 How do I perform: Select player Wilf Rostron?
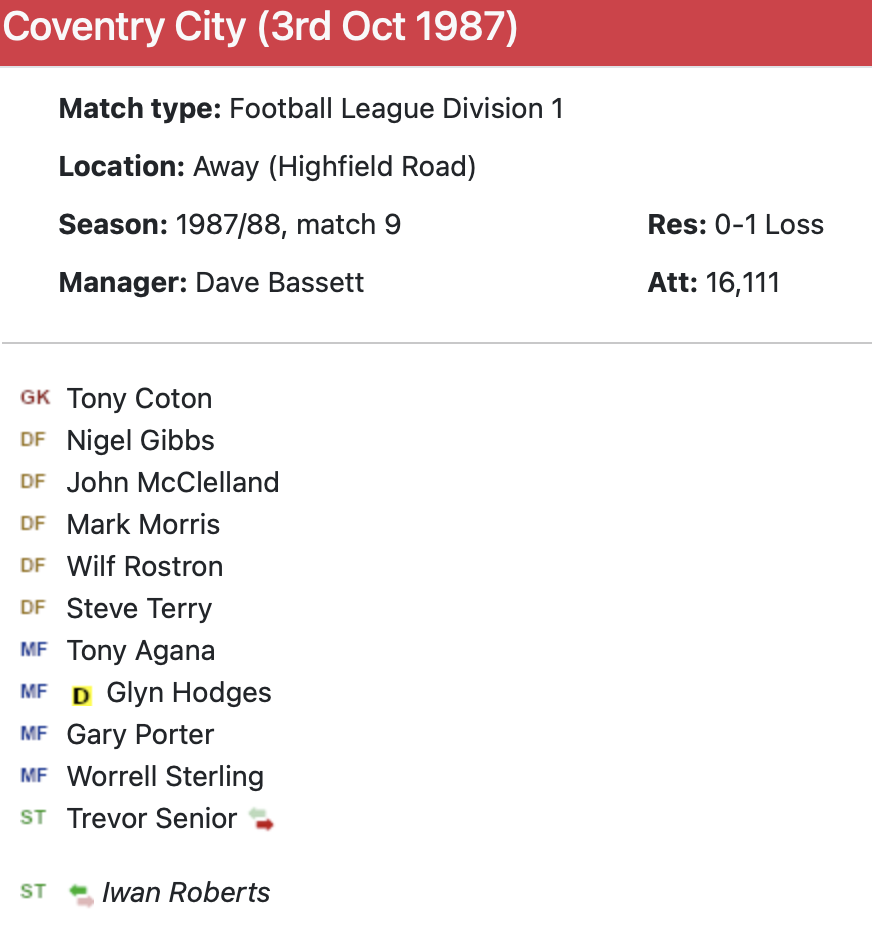145,566
